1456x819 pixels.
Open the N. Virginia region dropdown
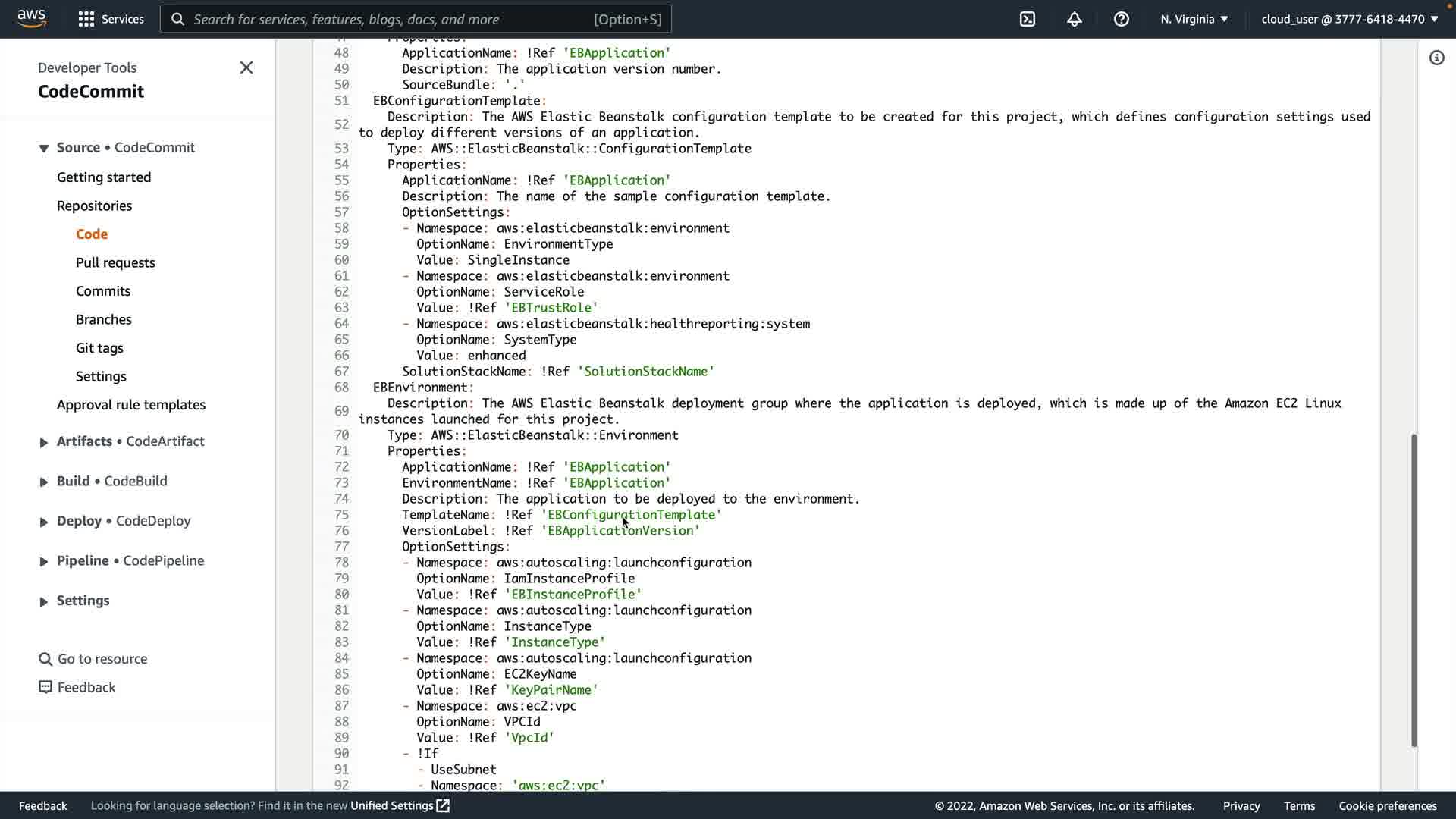tap(1194, 19)
